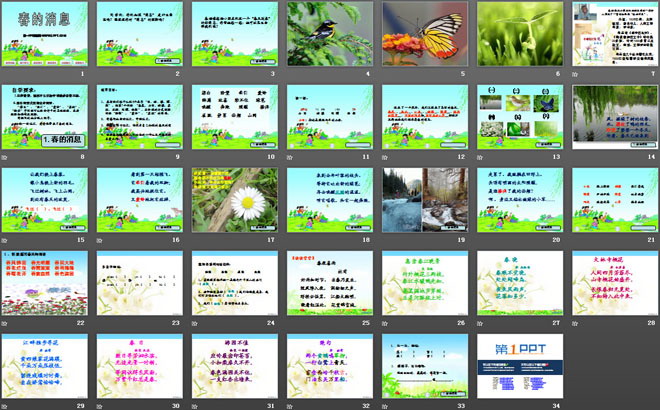Select slide 15 poem thumbnail
Screen dimensions: 660x410
(45, 200)
